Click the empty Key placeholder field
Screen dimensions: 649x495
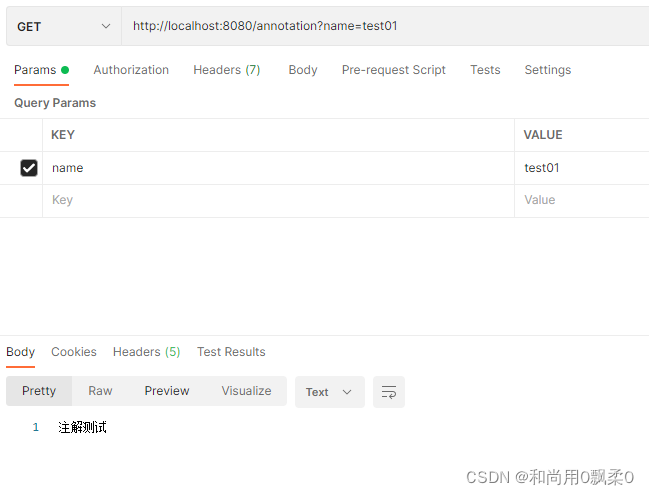[278, 200]
